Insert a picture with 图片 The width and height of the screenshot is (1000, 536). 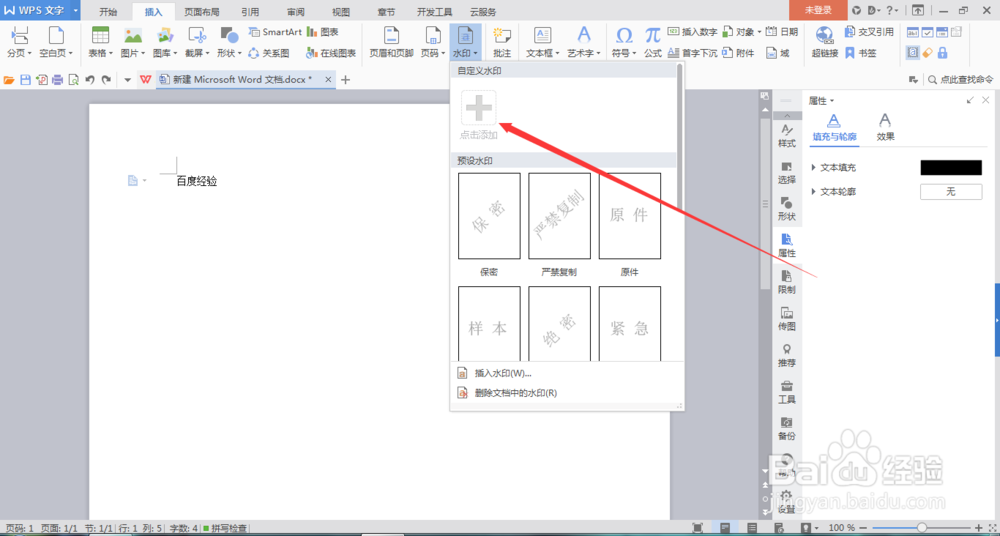133,43
